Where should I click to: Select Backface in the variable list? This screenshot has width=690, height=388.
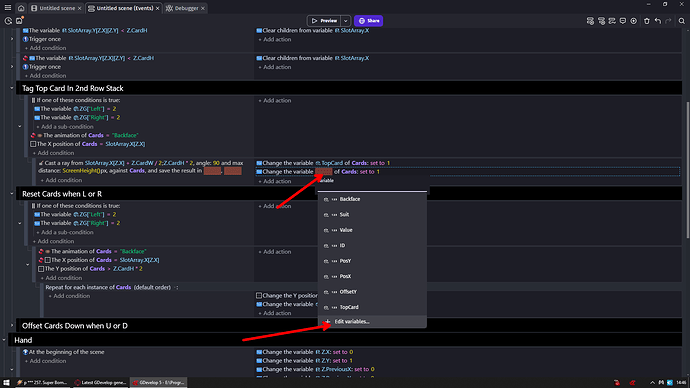pyautogui.click(x=372, y=199)
